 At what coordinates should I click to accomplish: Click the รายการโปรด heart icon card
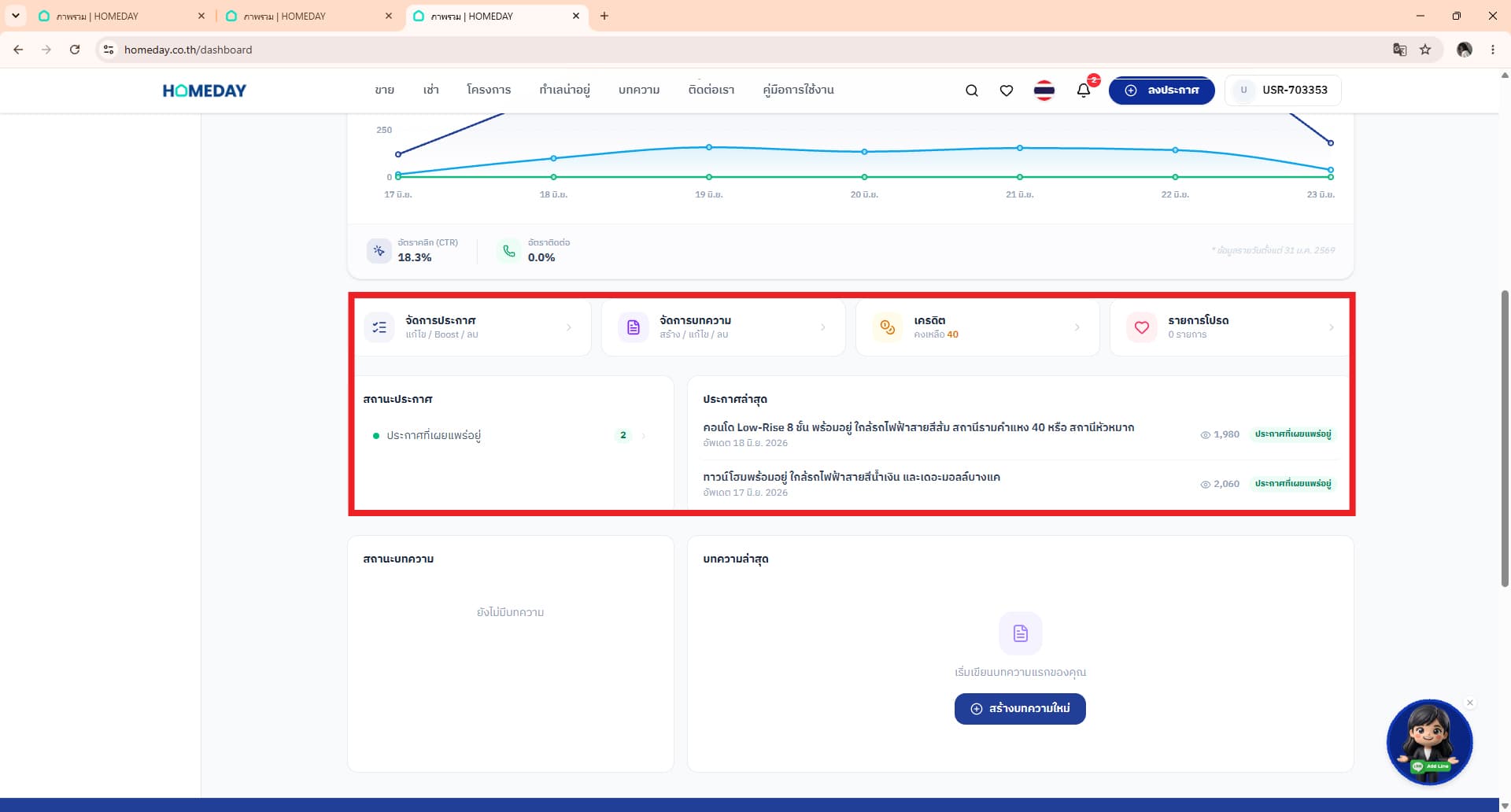pyautogui.click(x=1142, y=327)
